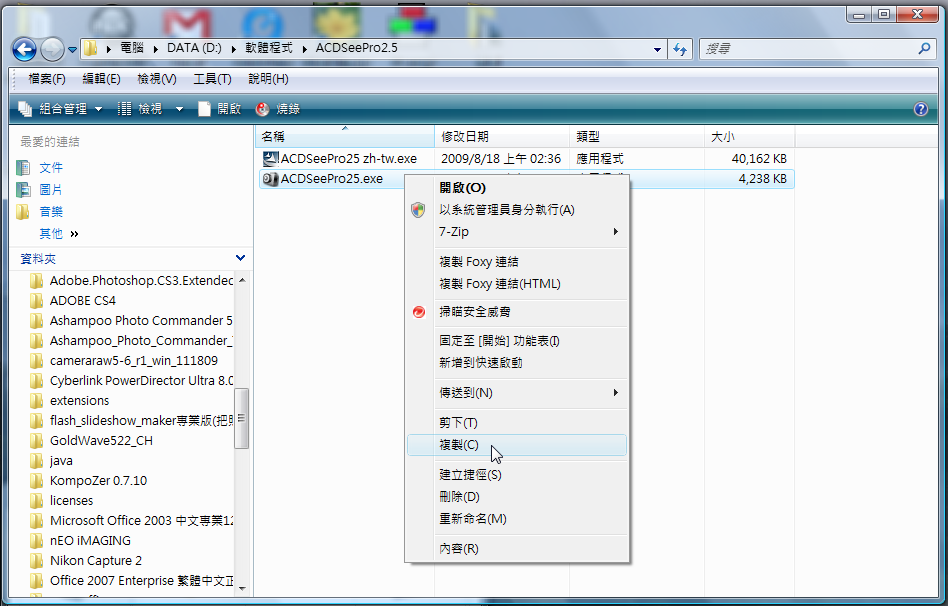Open the 編輯(E) menu
Viewport: 948px width, 606px height.
point(101,79)
